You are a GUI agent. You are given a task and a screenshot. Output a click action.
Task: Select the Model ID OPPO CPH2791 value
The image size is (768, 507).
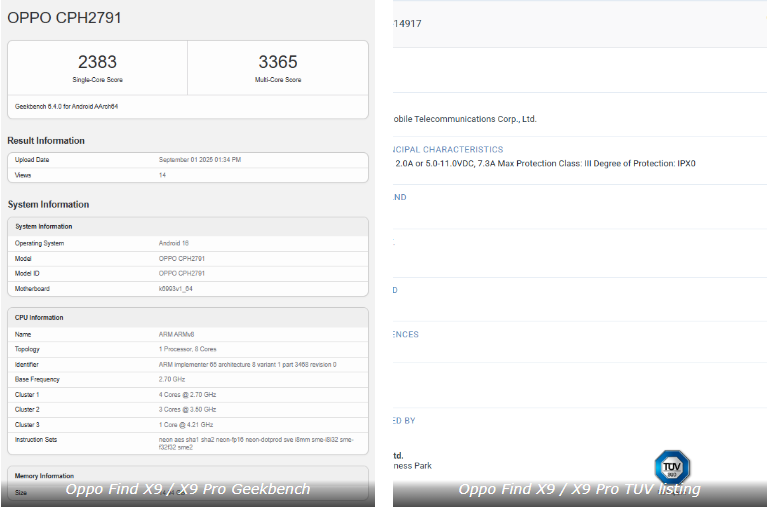185,273
